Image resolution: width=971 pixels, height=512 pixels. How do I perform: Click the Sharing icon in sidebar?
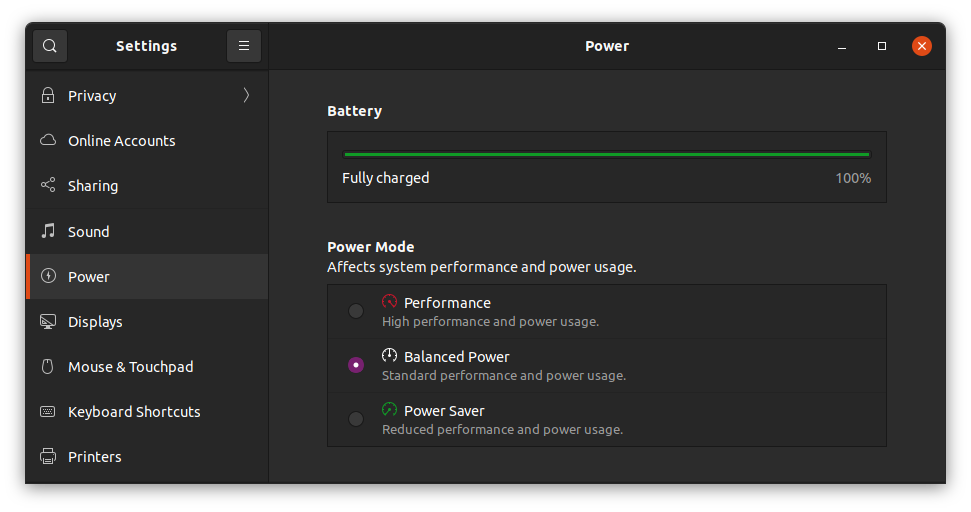(x=47, y=186)
